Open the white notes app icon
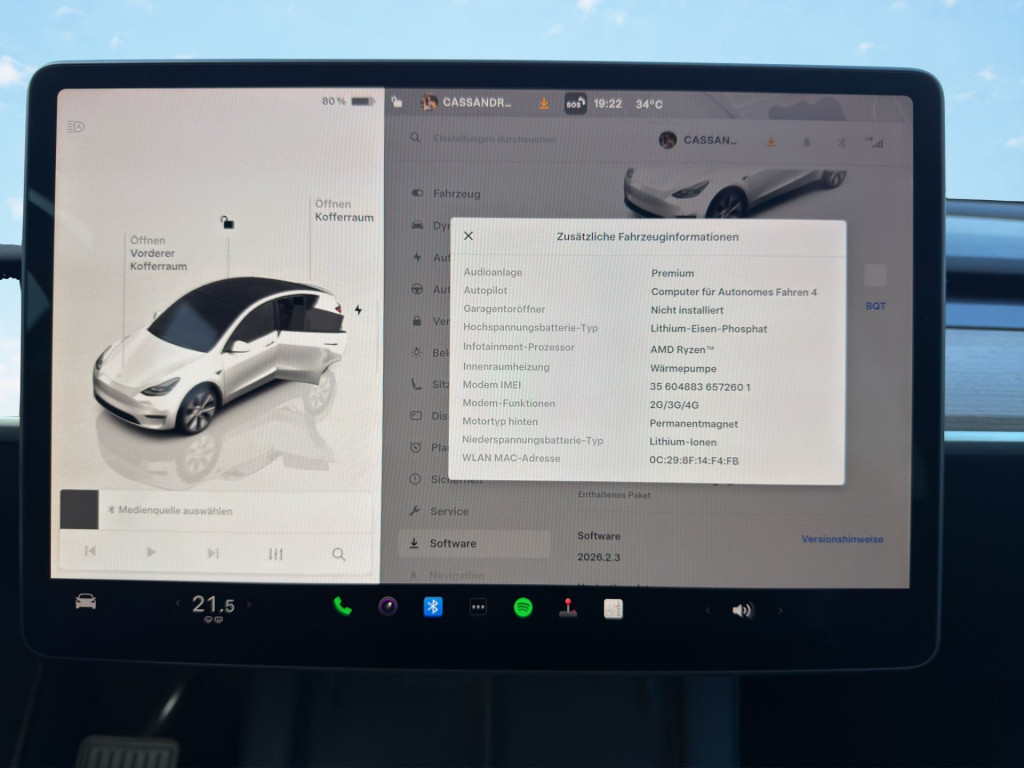The image size is (1024, 768). (613, 609)
